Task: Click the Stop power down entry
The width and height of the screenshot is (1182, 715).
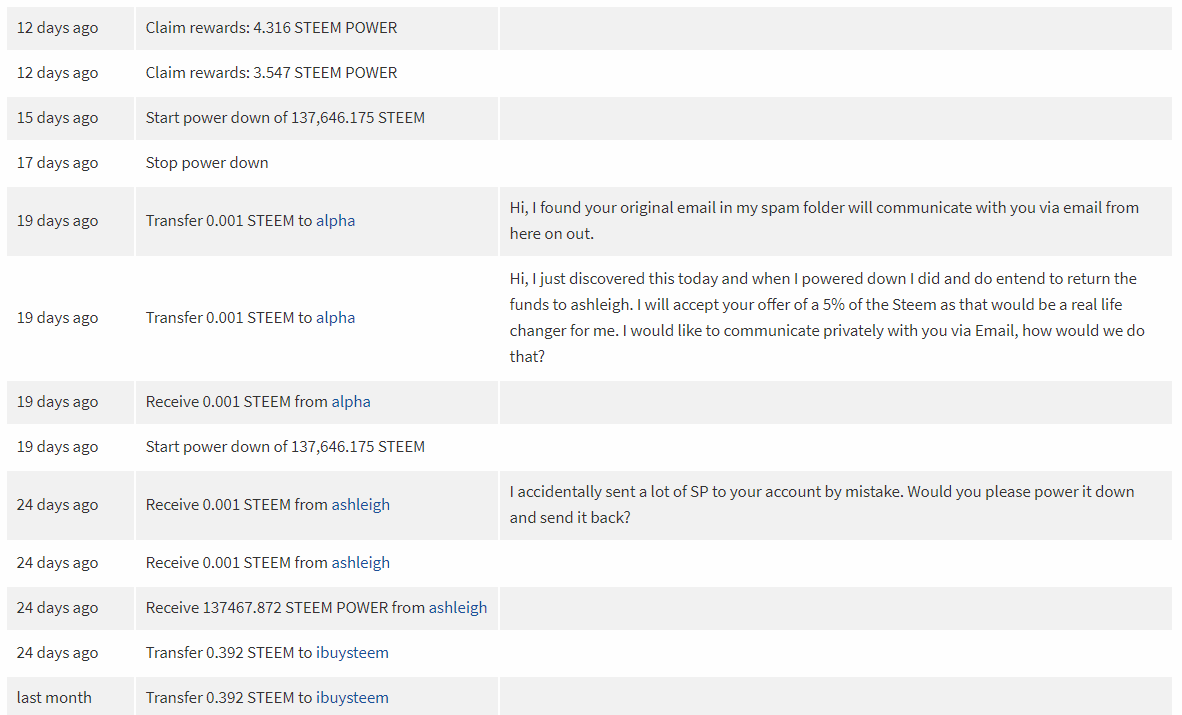Action: tap(207, 163)
